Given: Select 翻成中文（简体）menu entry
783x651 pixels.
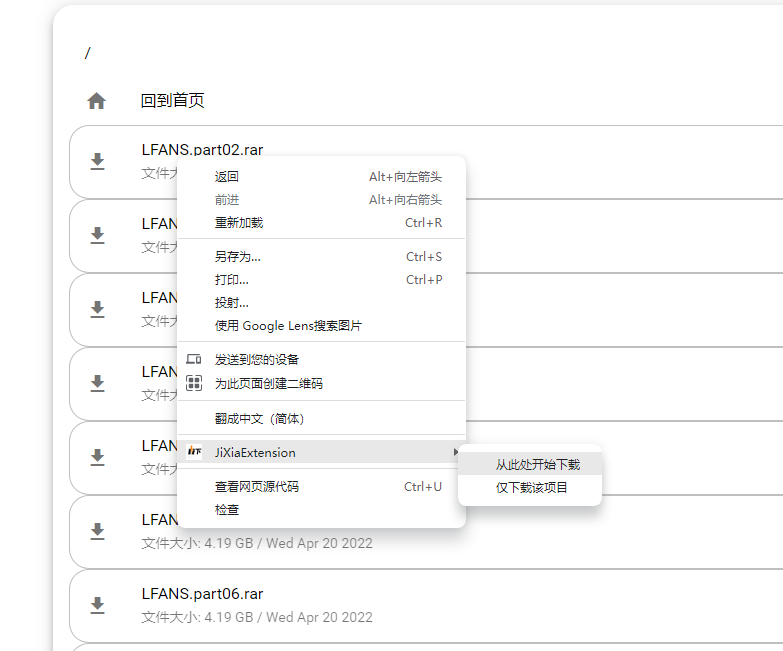Looking at the screenshot, I should [x=322, y=418].
